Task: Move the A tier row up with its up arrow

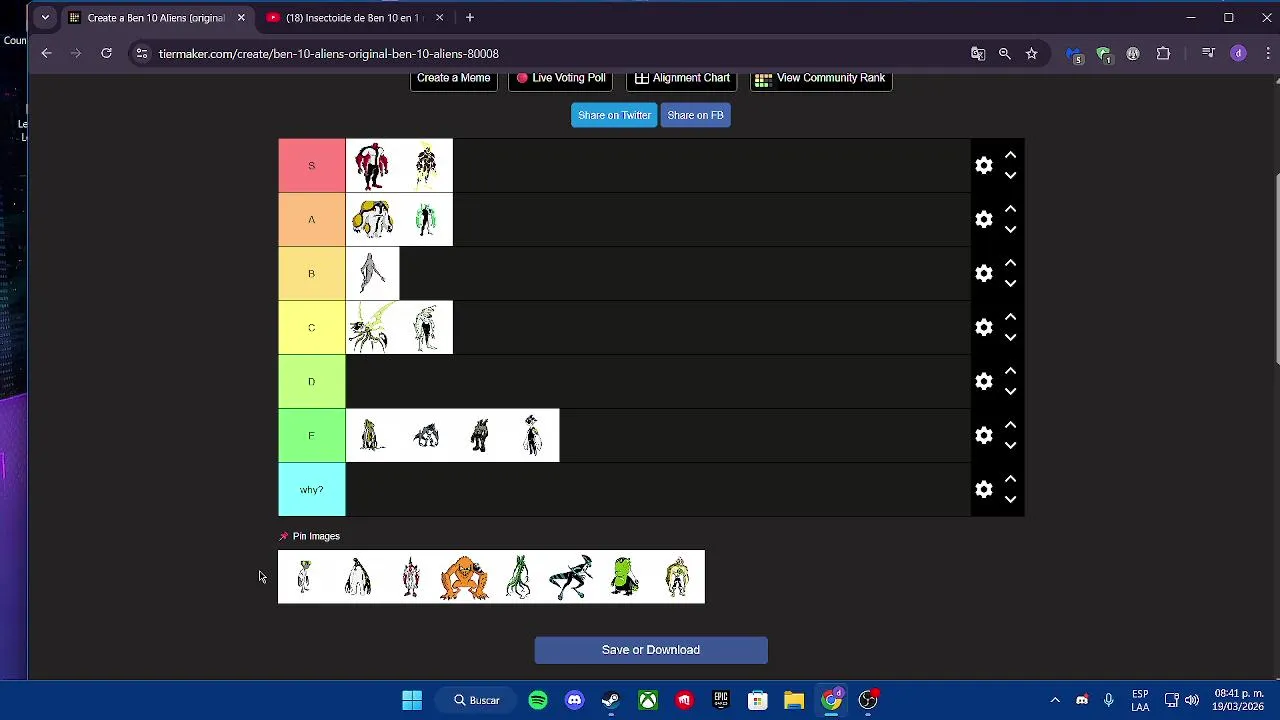Action: pos(1010,209)
